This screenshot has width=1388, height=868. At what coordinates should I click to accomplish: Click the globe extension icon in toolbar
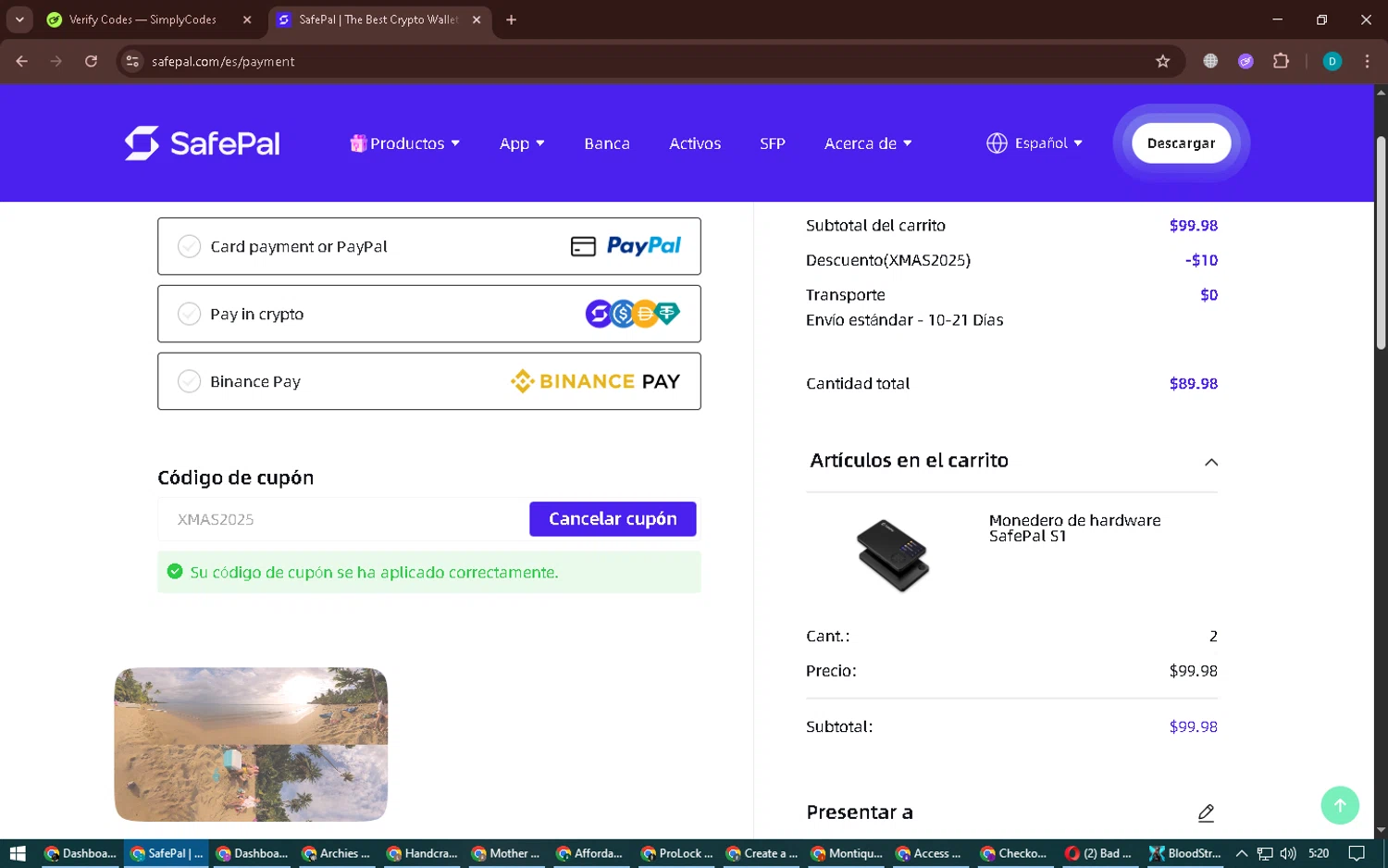point(1210,61)
